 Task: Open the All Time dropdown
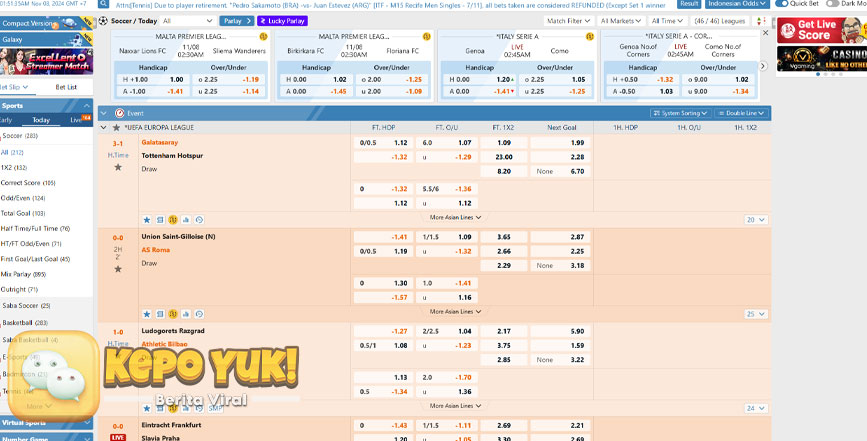pos(667,21)
